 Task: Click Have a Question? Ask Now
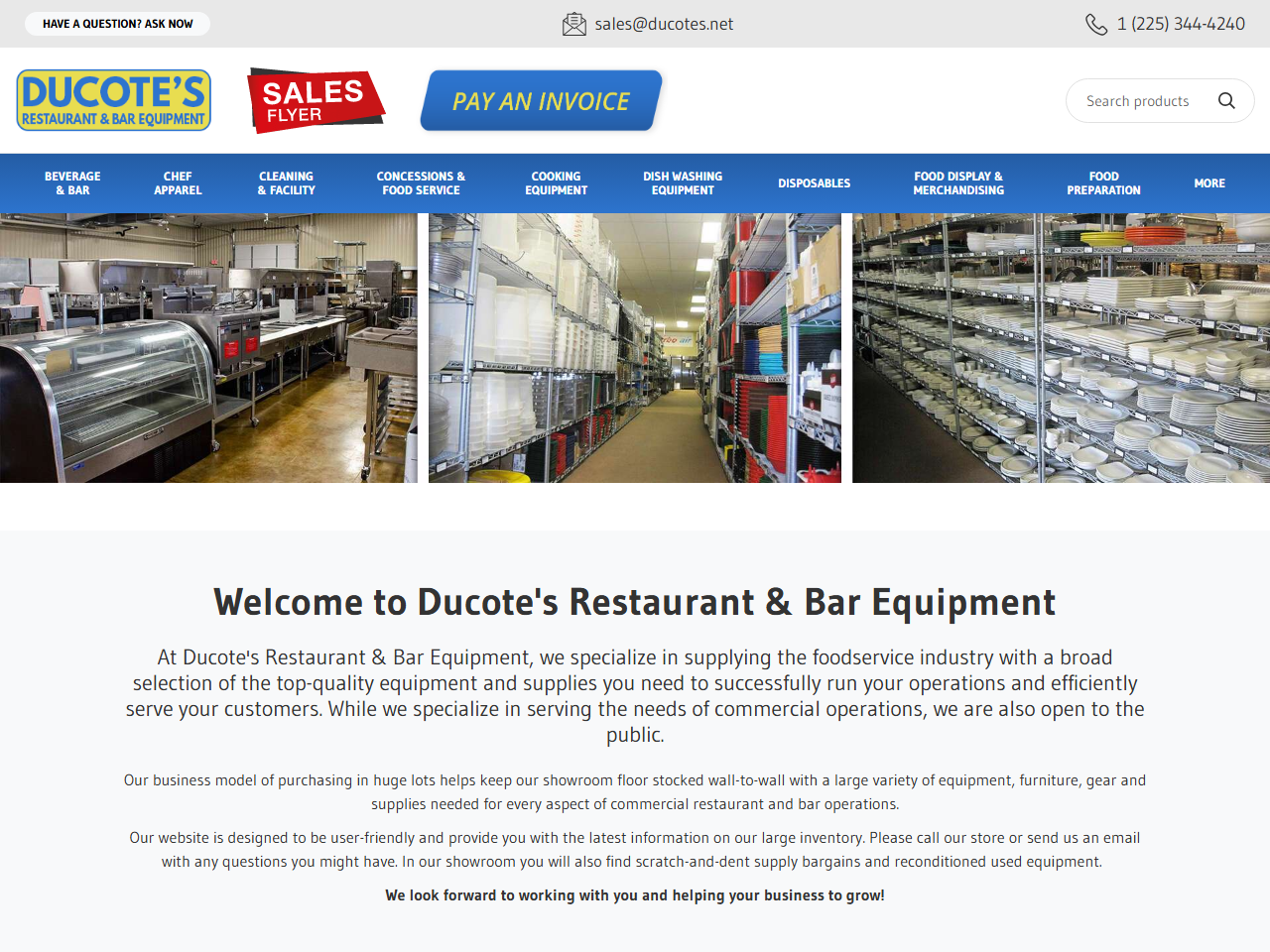(x=117, y=24)
